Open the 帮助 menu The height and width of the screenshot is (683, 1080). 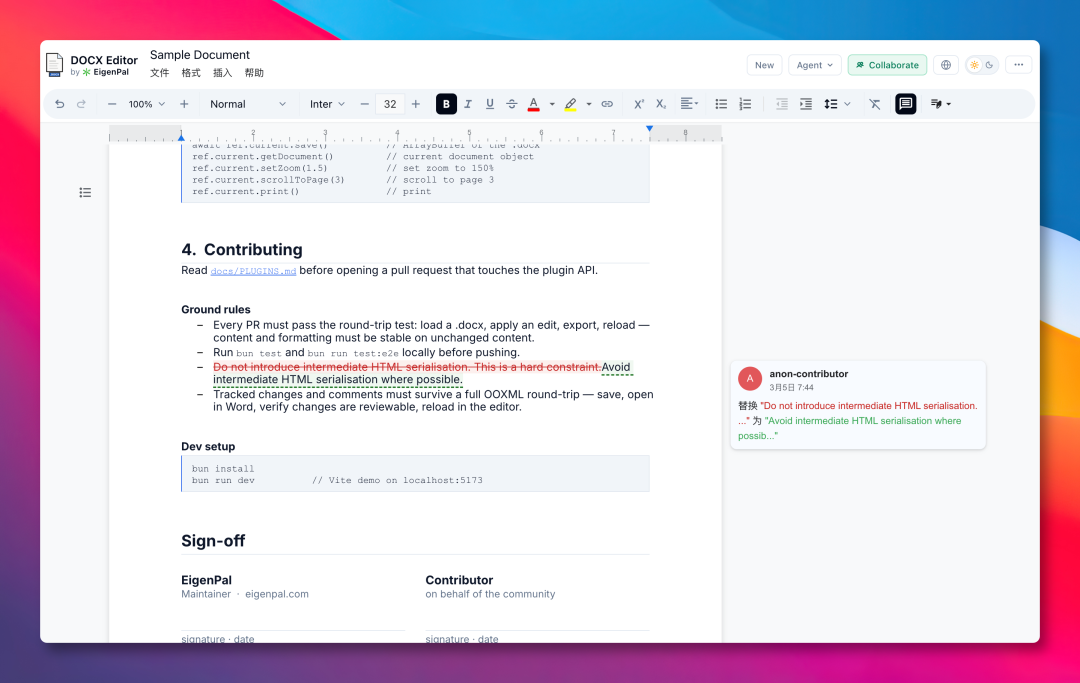tap(254, 73)
